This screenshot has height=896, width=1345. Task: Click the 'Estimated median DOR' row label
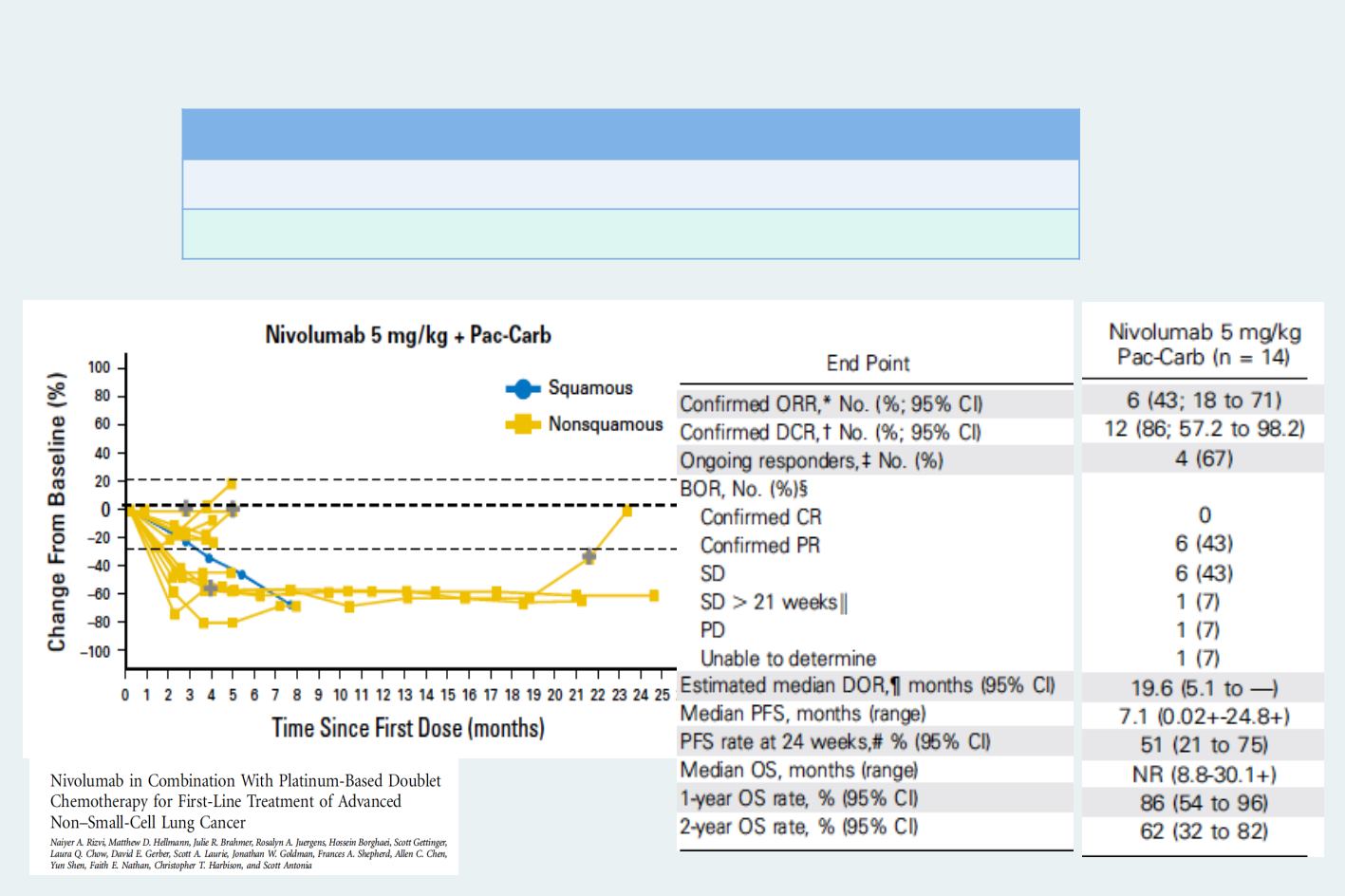click(868, 685)
